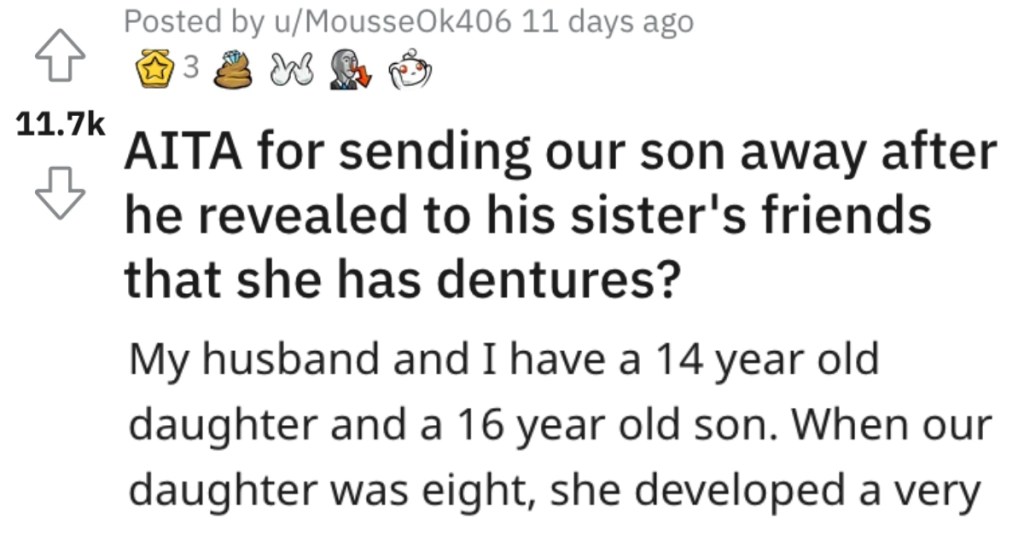Click the Posted by label

coord(191,23)
